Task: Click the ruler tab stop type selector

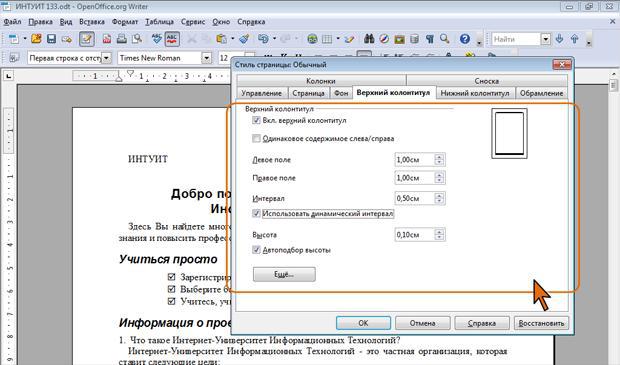Action: [9, 76]
